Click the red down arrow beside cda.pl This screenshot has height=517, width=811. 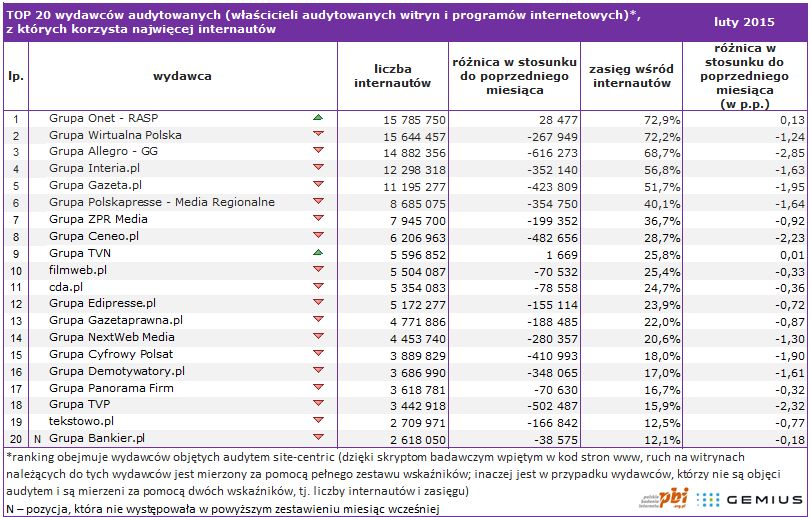coord(318,286)
